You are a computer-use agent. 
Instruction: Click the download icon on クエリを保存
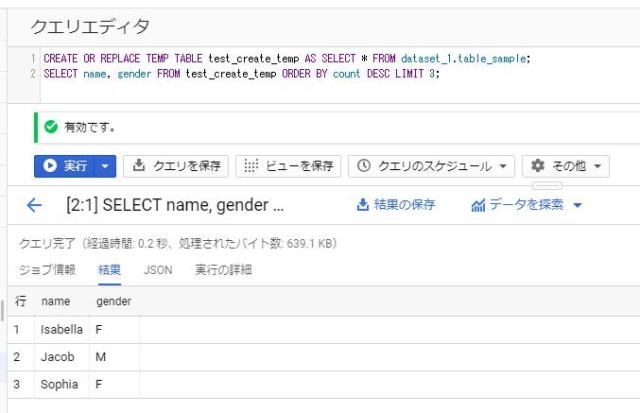click(139, 165)
